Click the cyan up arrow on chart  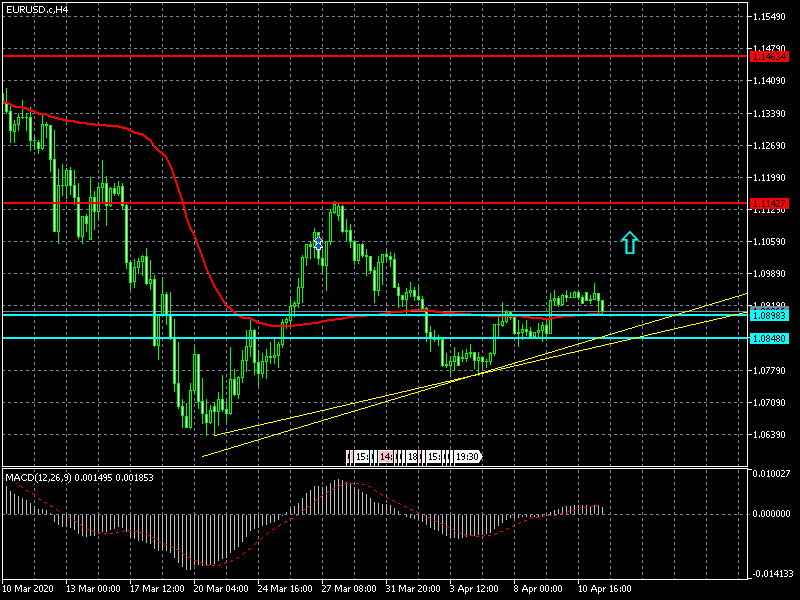pyautogui.click(x=629, y=241)
